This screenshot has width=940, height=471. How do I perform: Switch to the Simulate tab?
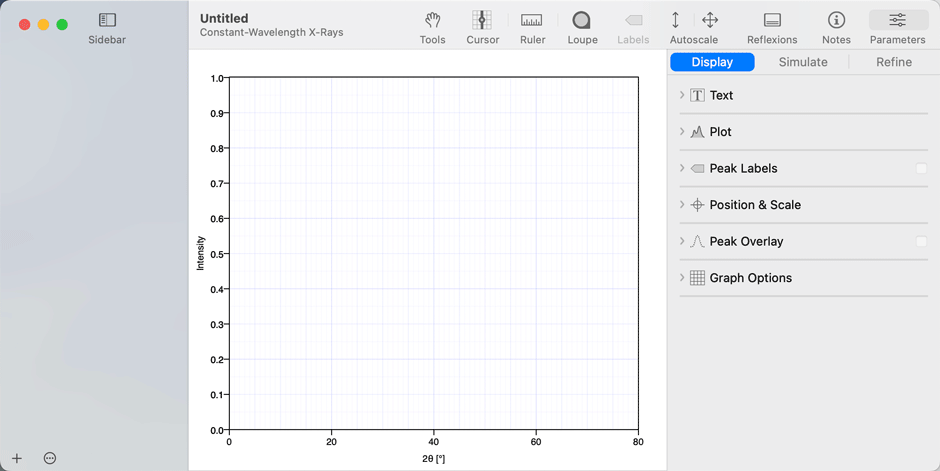[803, 62]
